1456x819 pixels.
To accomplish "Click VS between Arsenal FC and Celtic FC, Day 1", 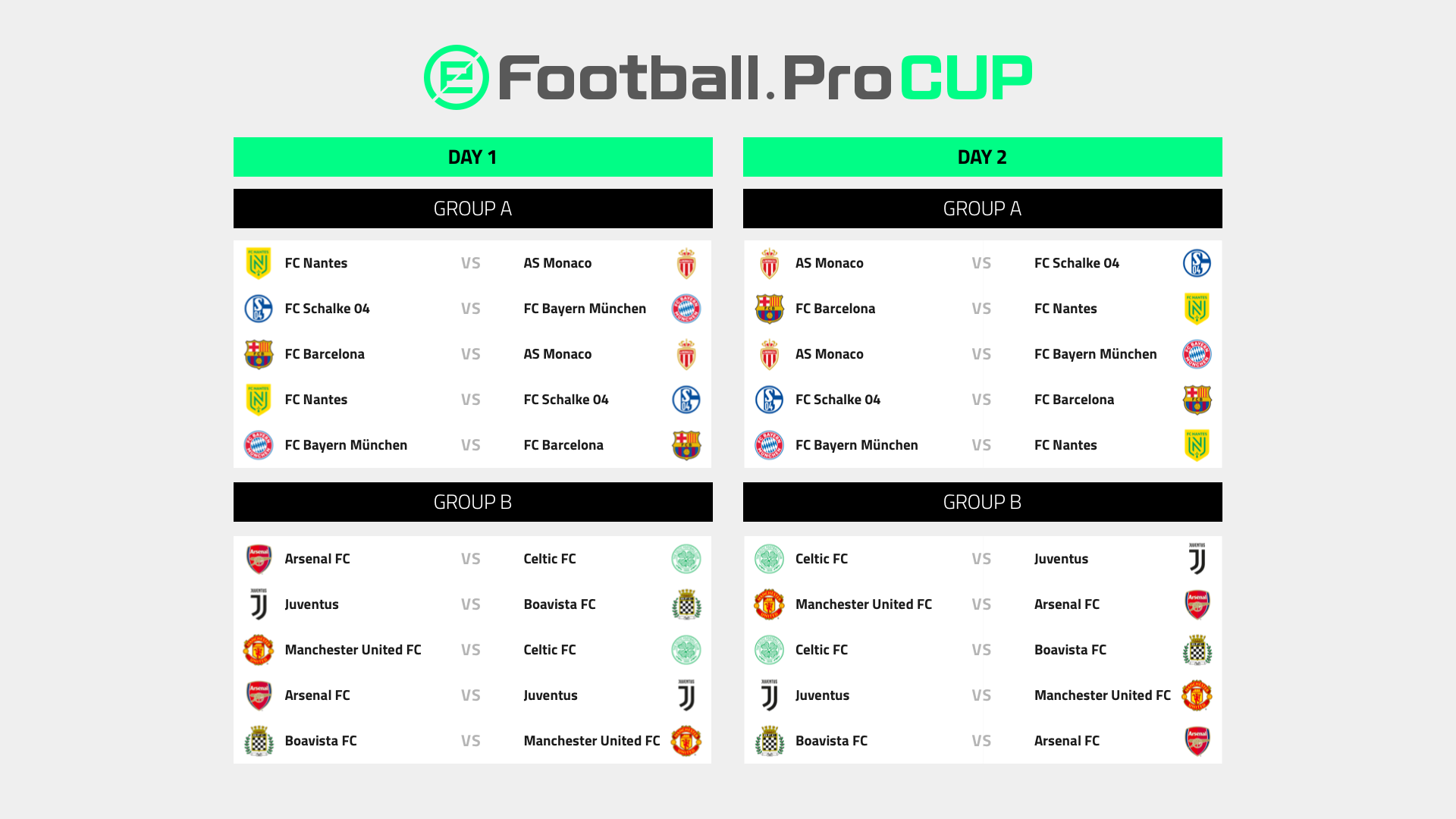I will (x=470, y=559).
